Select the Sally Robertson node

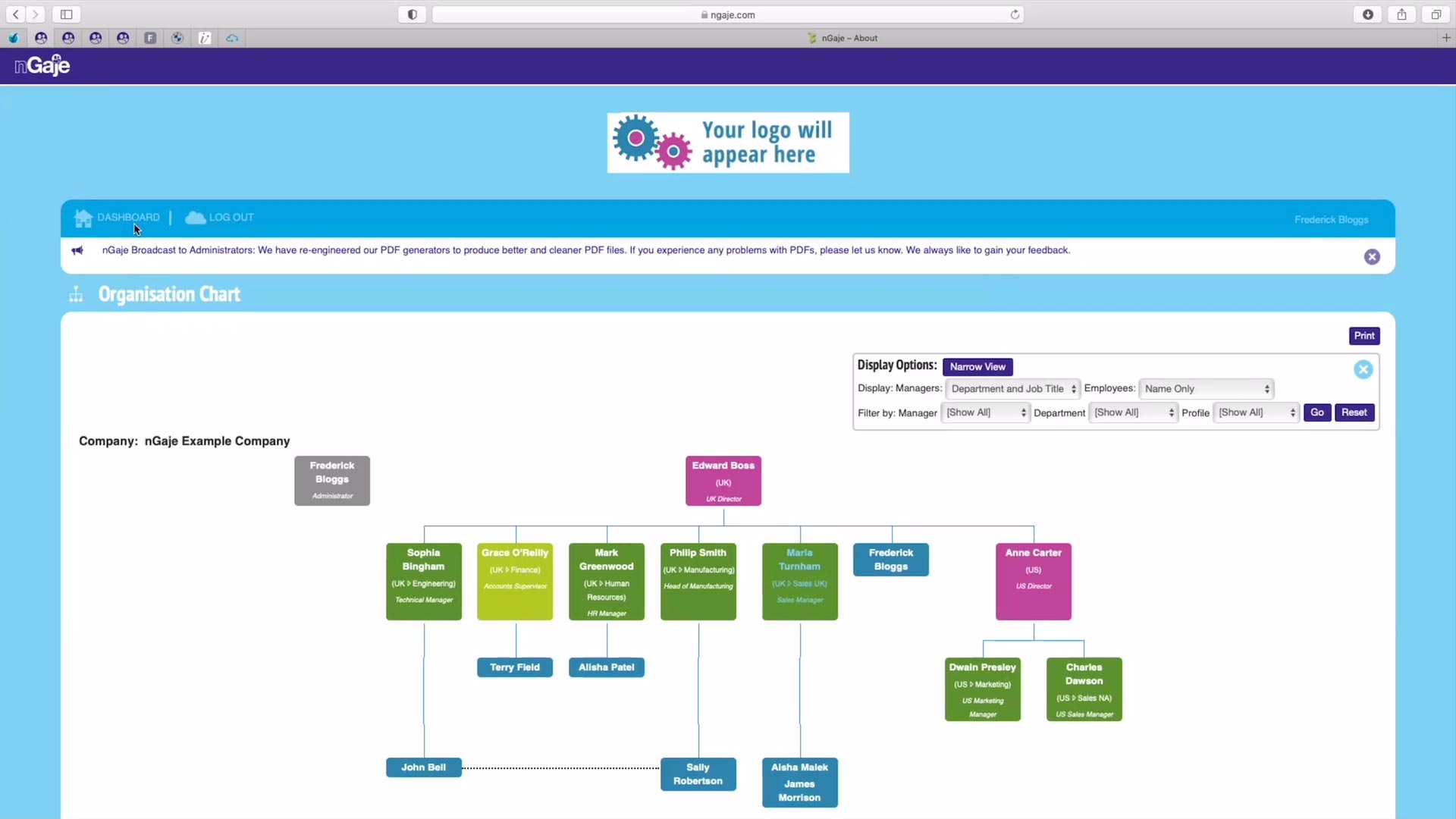[x=698, y=774]
